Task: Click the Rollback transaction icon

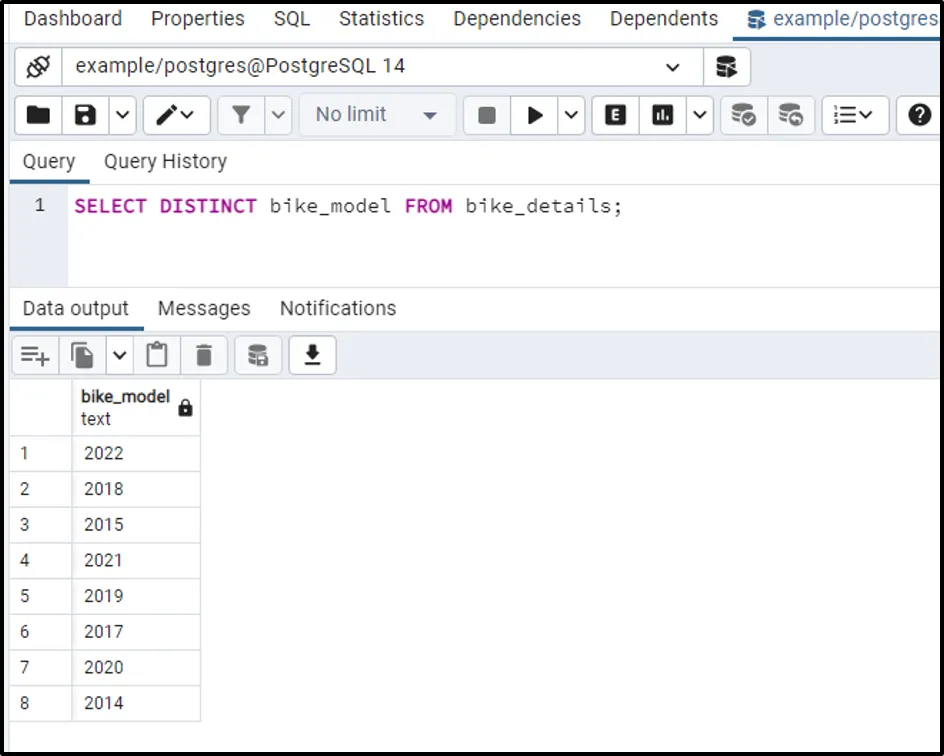Action: [x=790, y=115]
